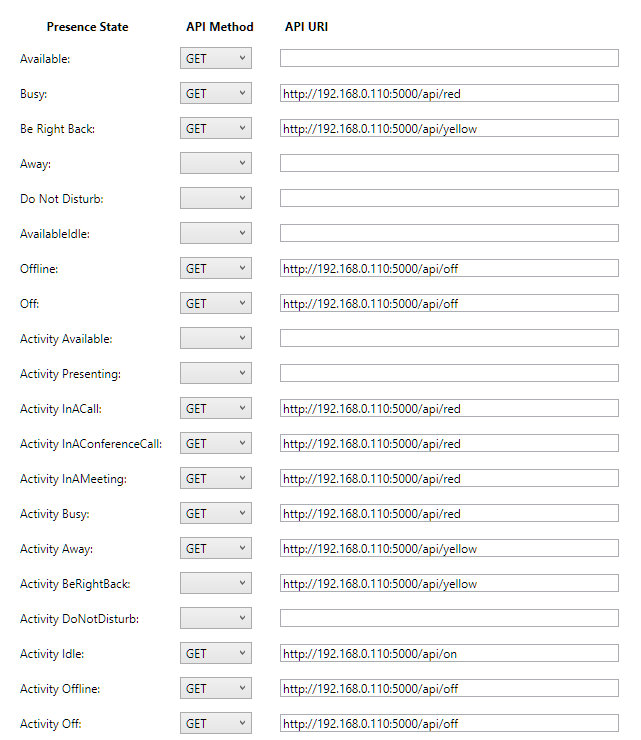Click the Activity Away URI field
The width and height of the screenshot is (641, 740).
tap(449, 548)
